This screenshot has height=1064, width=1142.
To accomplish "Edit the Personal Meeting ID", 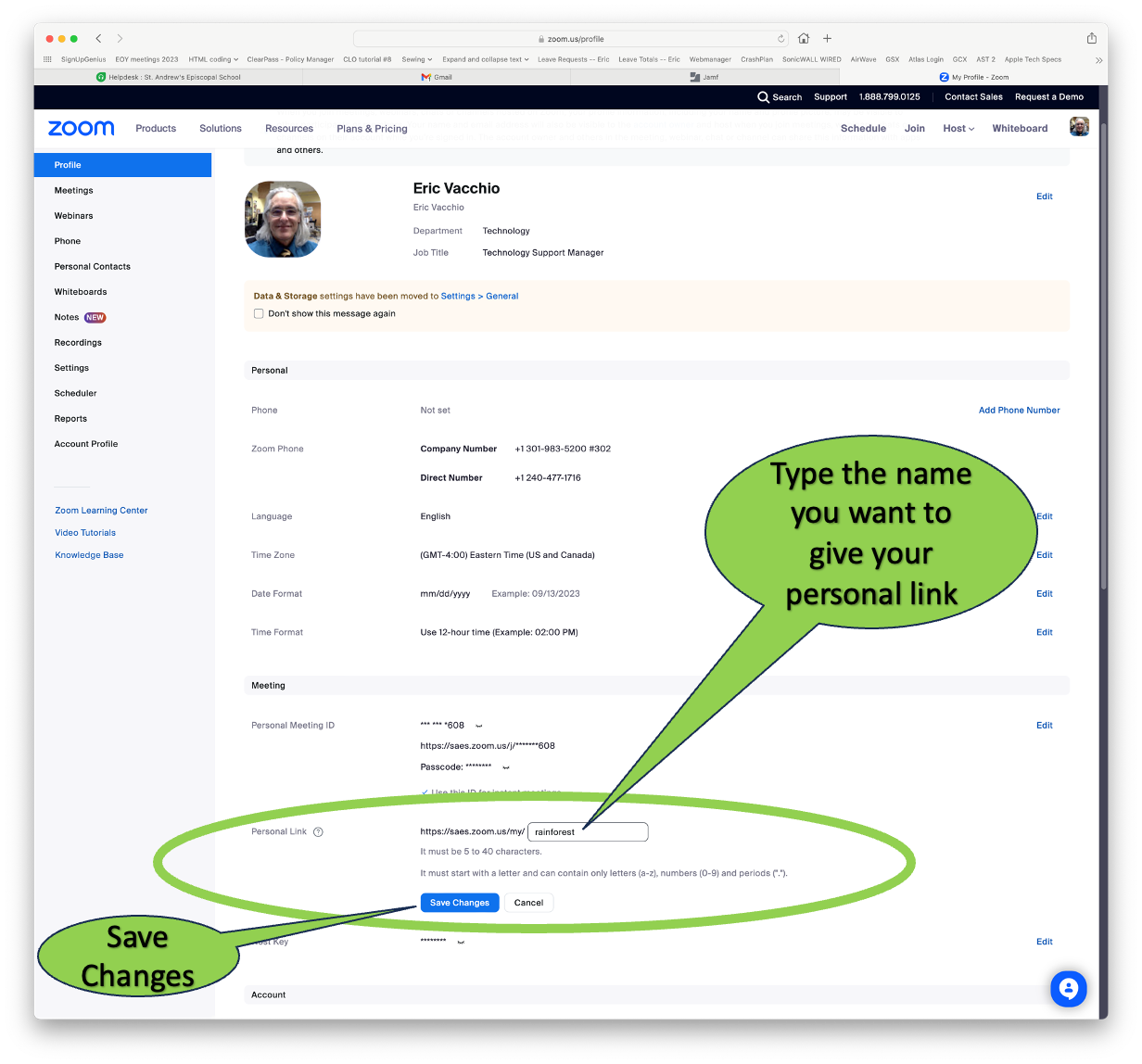I will point(1045,726).
